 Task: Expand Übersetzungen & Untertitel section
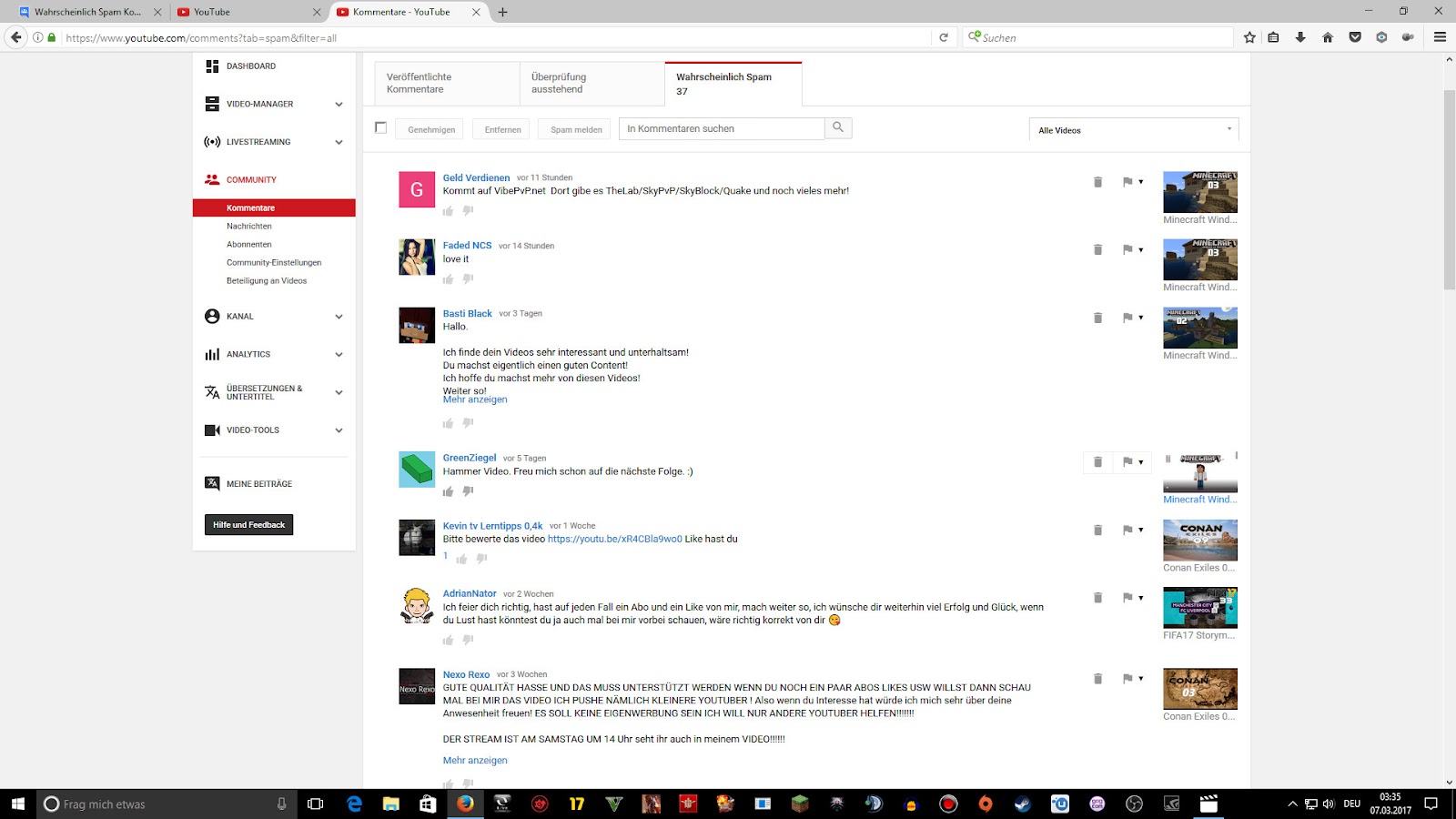click(339, 393)
